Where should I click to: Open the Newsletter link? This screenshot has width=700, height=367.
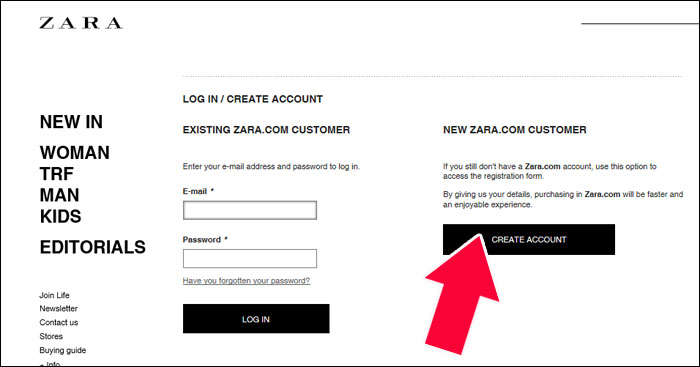click(x=58, y=309)
